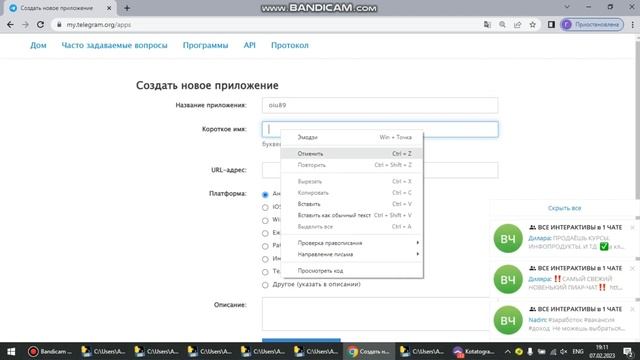Dismiss the Nadin notification with X
The image size is (640, 360).
click(632, 309)
